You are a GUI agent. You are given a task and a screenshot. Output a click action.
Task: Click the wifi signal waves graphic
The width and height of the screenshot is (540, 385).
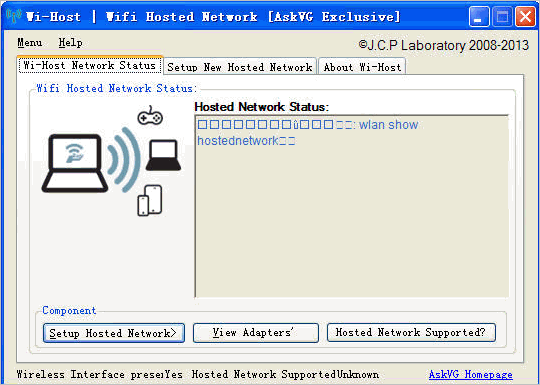pos(124,160)
